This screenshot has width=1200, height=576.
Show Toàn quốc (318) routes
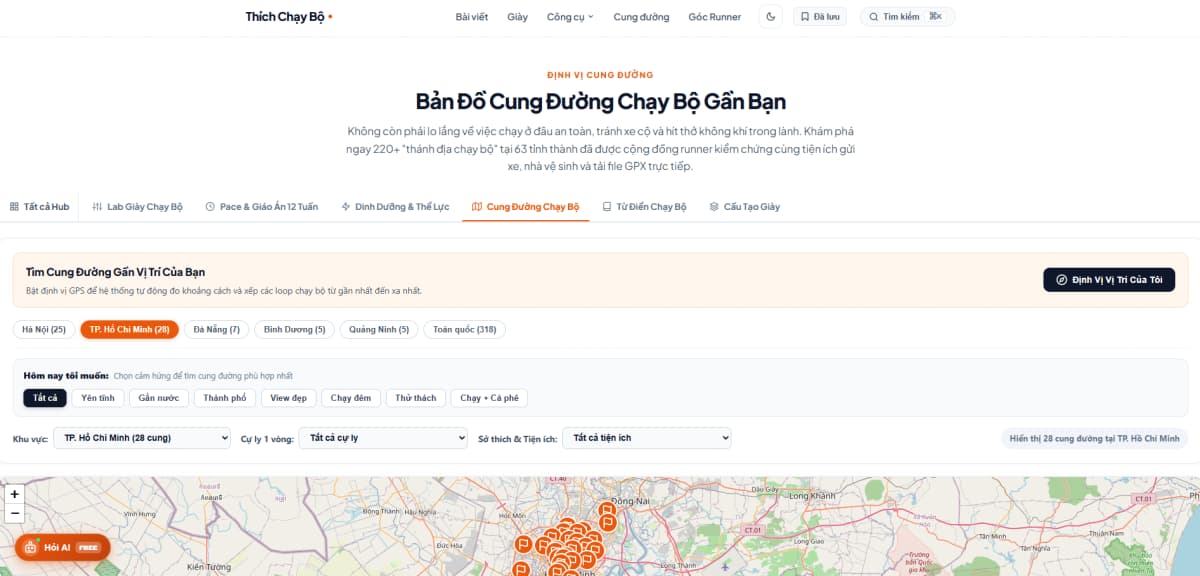(x=465, y=329)
